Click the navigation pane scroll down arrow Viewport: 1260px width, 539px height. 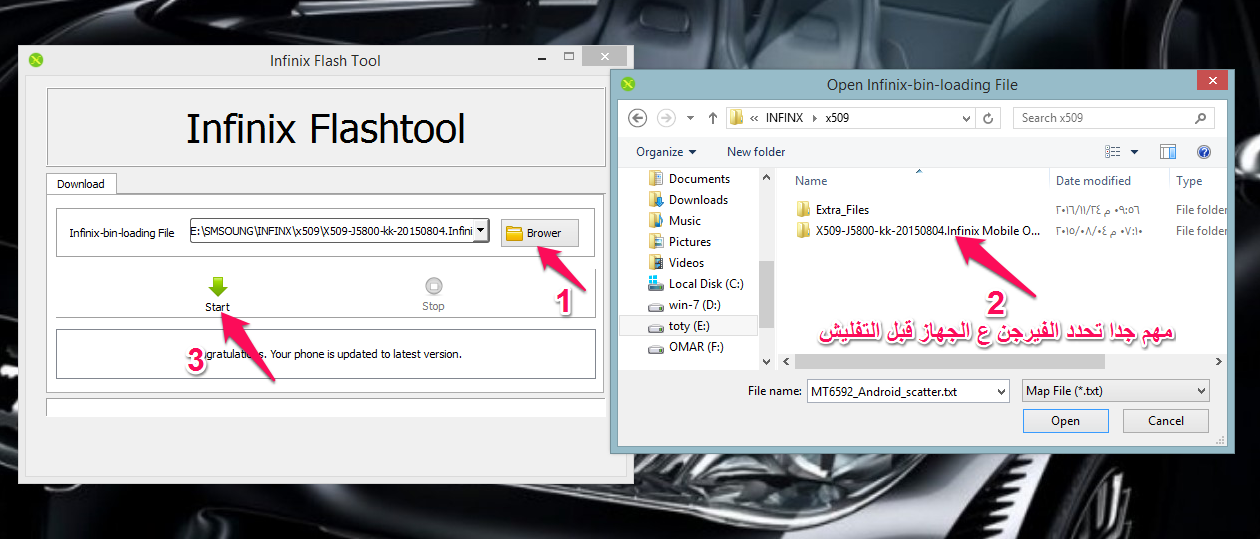coord(767,361)
